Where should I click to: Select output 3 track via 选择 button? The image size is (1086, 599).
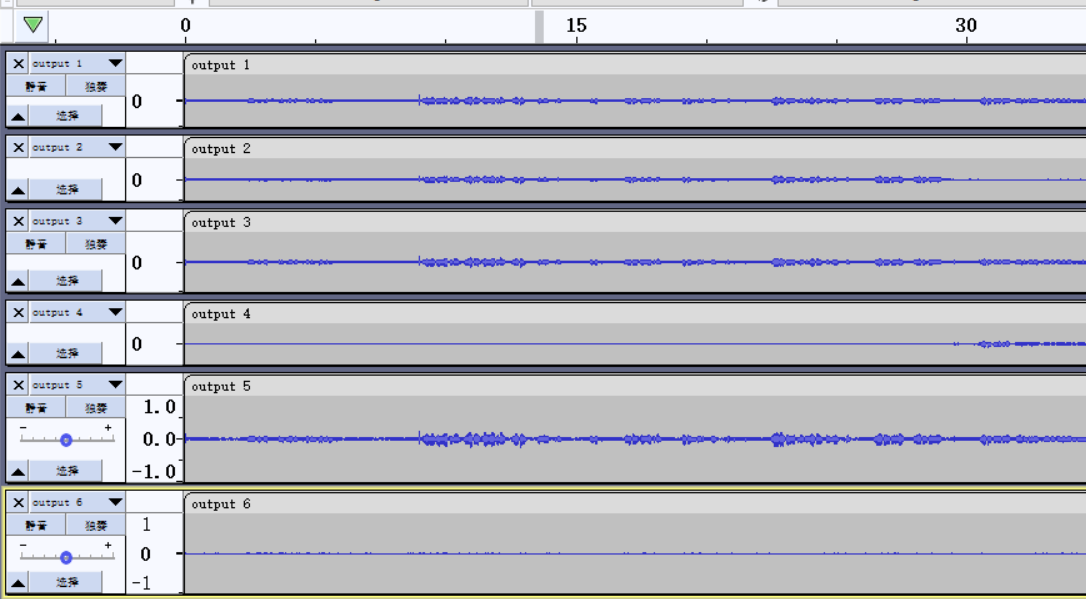(66, 280)
